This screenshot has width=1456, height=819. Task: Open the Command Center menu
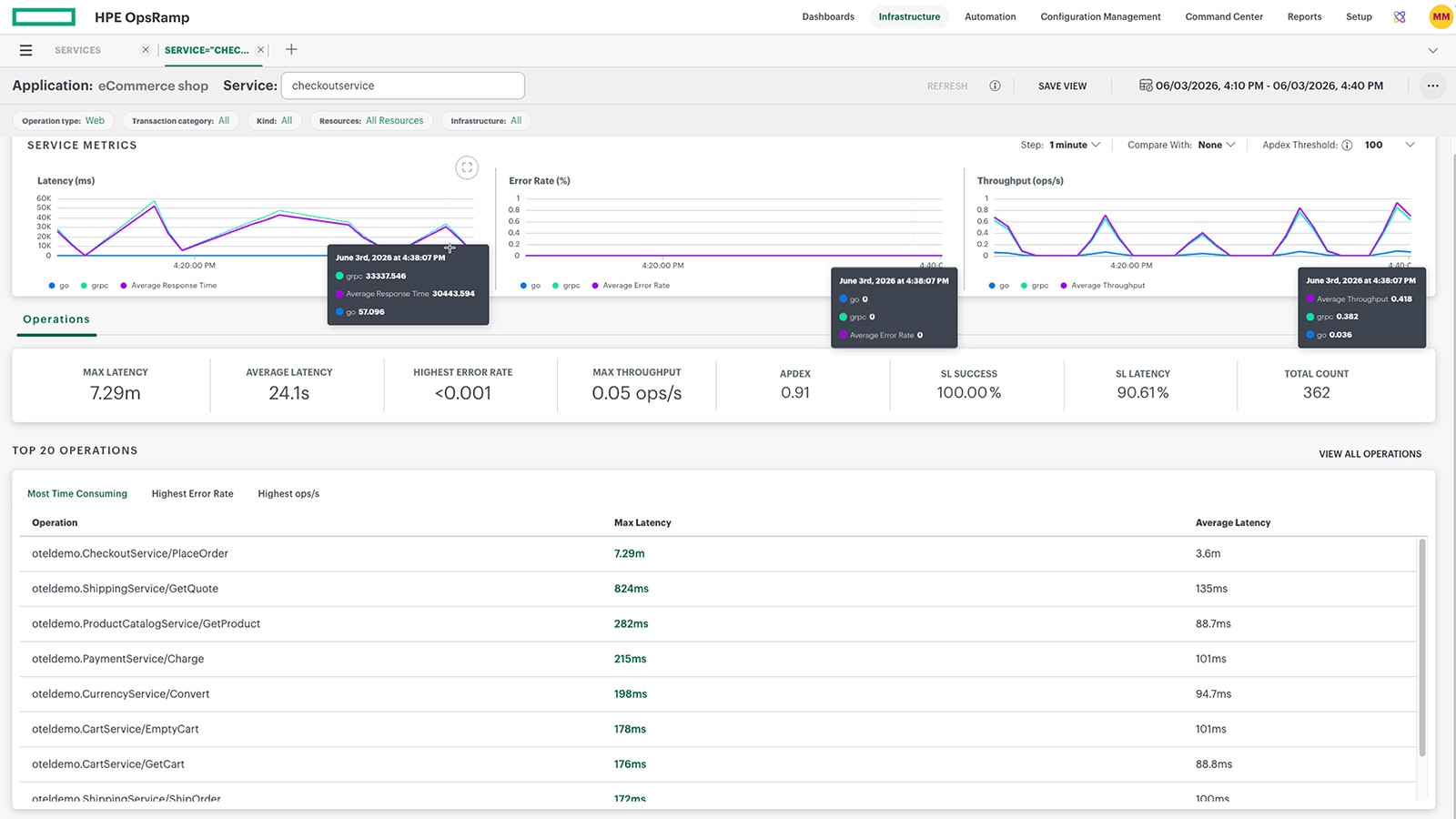coord(1224,16)
